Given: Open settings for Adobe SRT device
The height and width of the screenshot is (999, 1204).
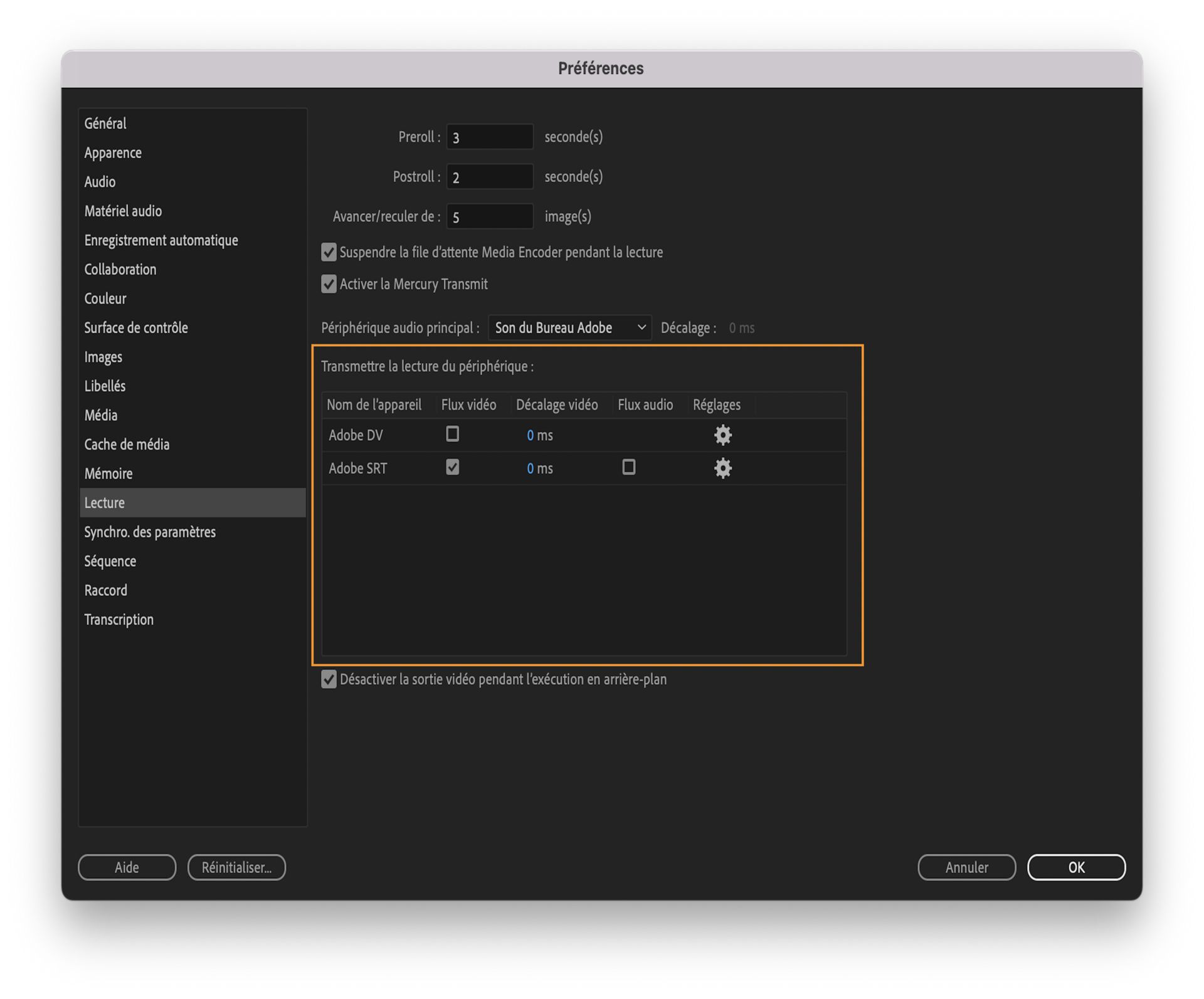Looking at the screenshot, I should (x=722, y=468).
